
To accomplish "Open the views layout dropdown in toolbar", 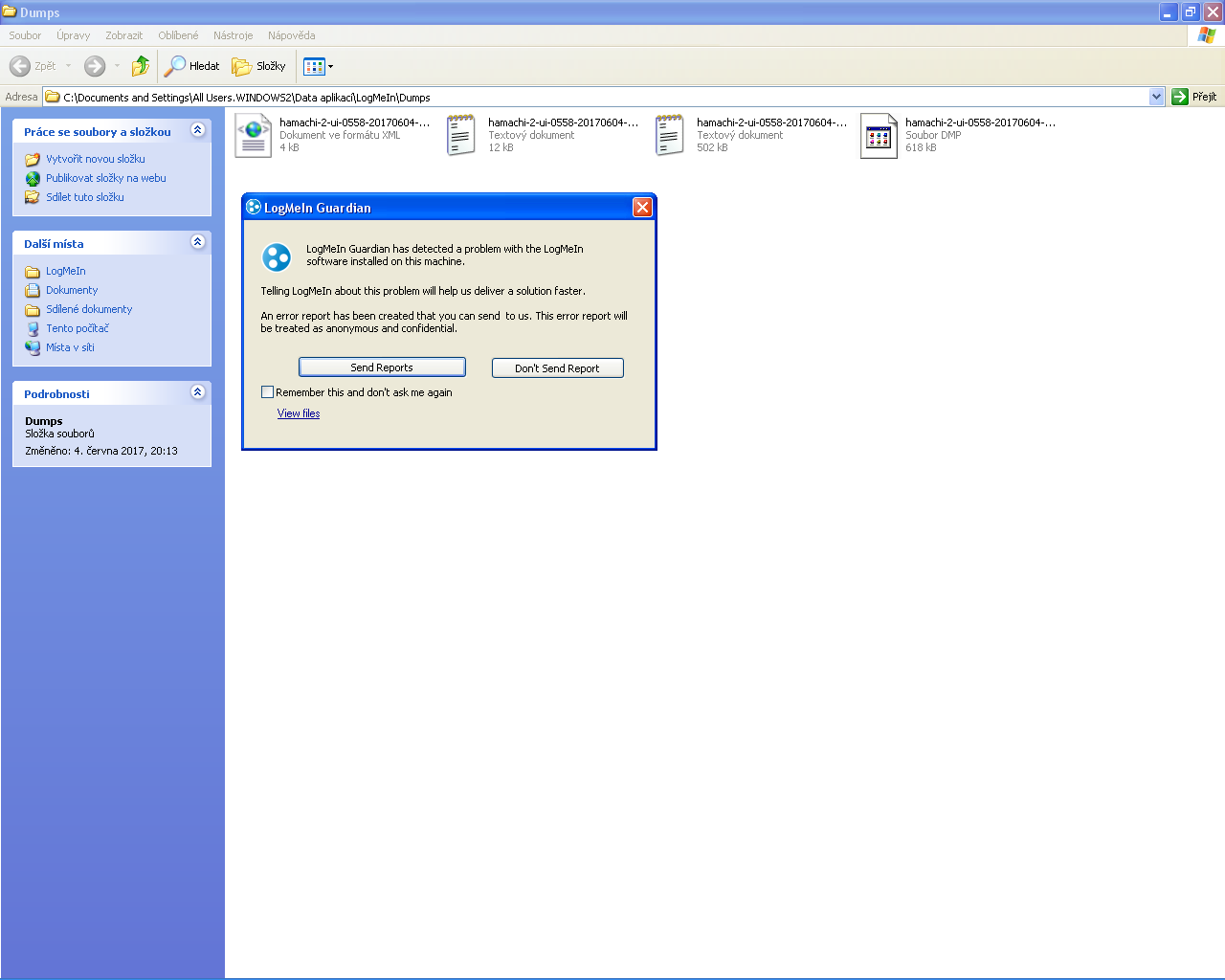I will coord(319,66).
